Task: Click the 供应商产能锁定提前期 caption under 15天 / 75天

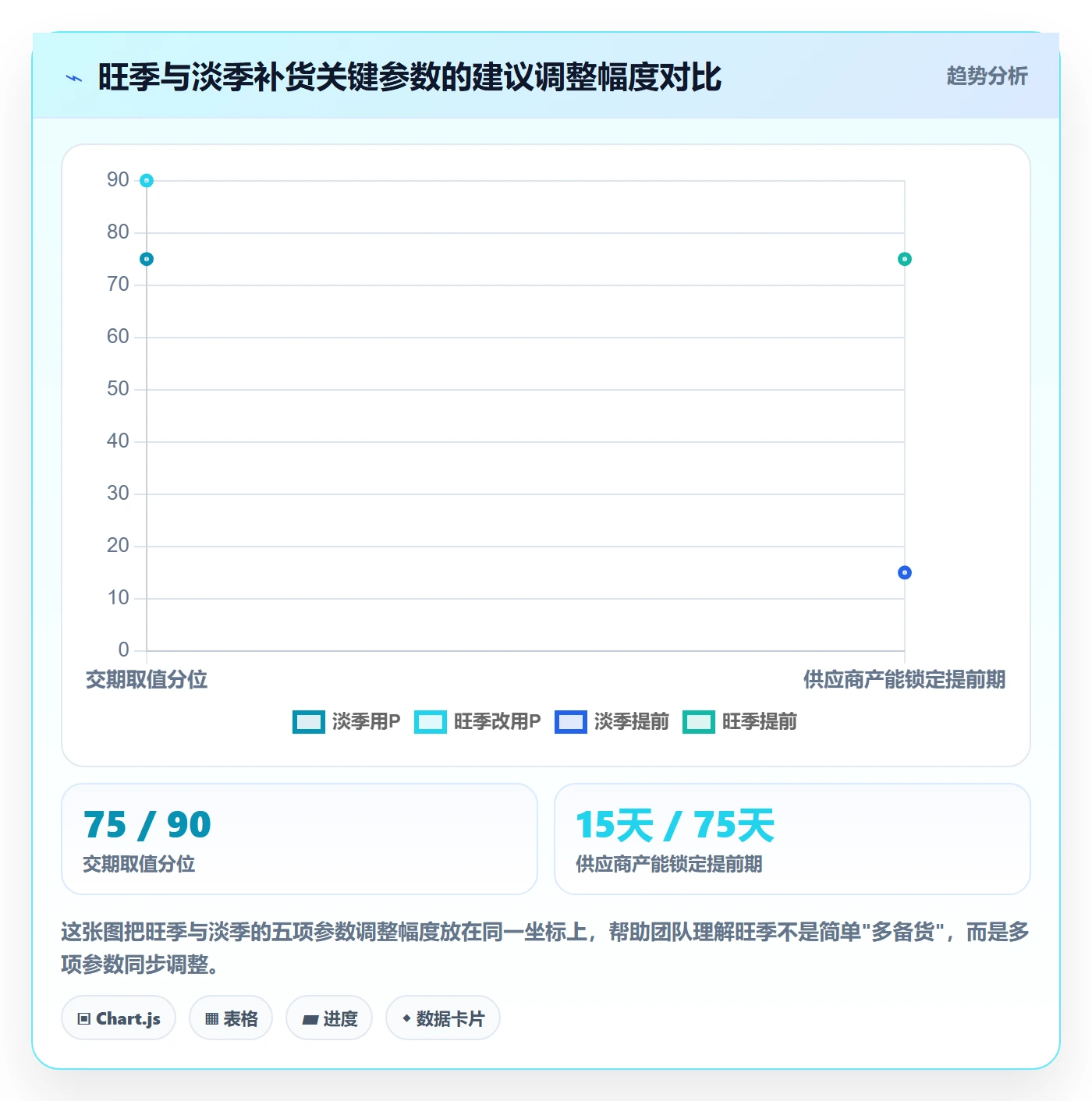Action: pyautogui.click(x=669, y=864)
